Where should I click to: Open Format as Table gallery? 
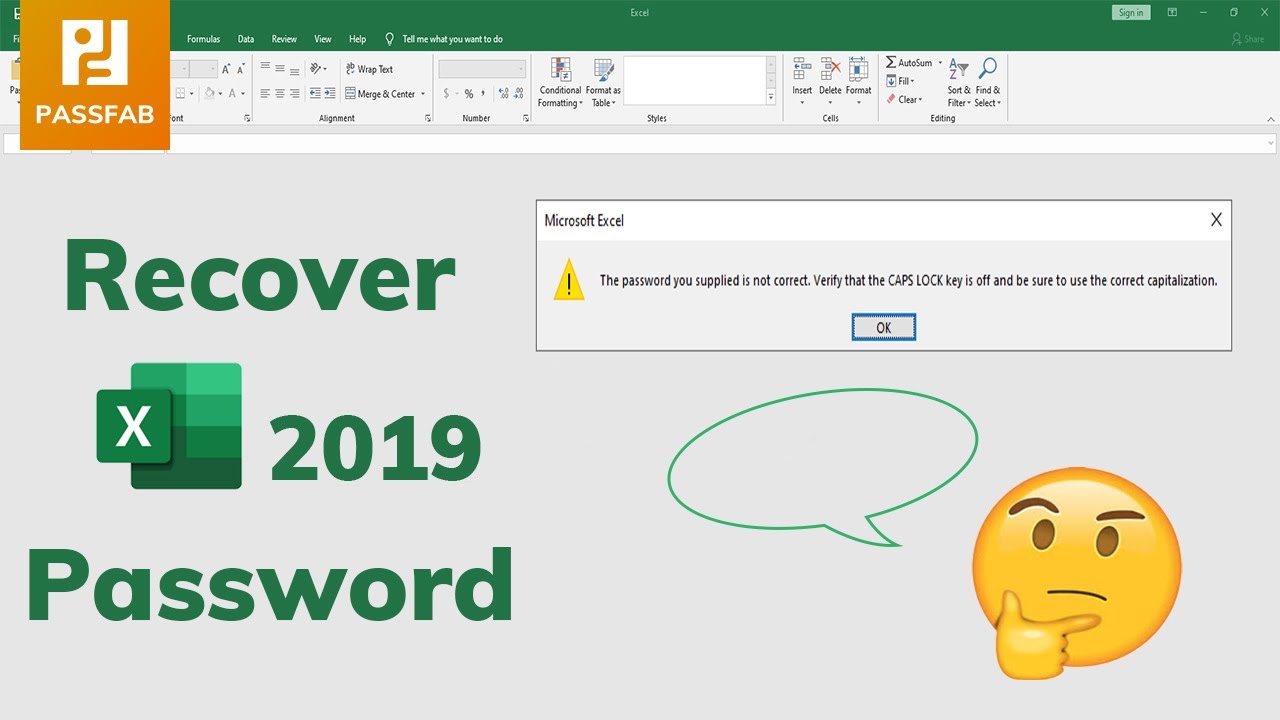point(603,82)
